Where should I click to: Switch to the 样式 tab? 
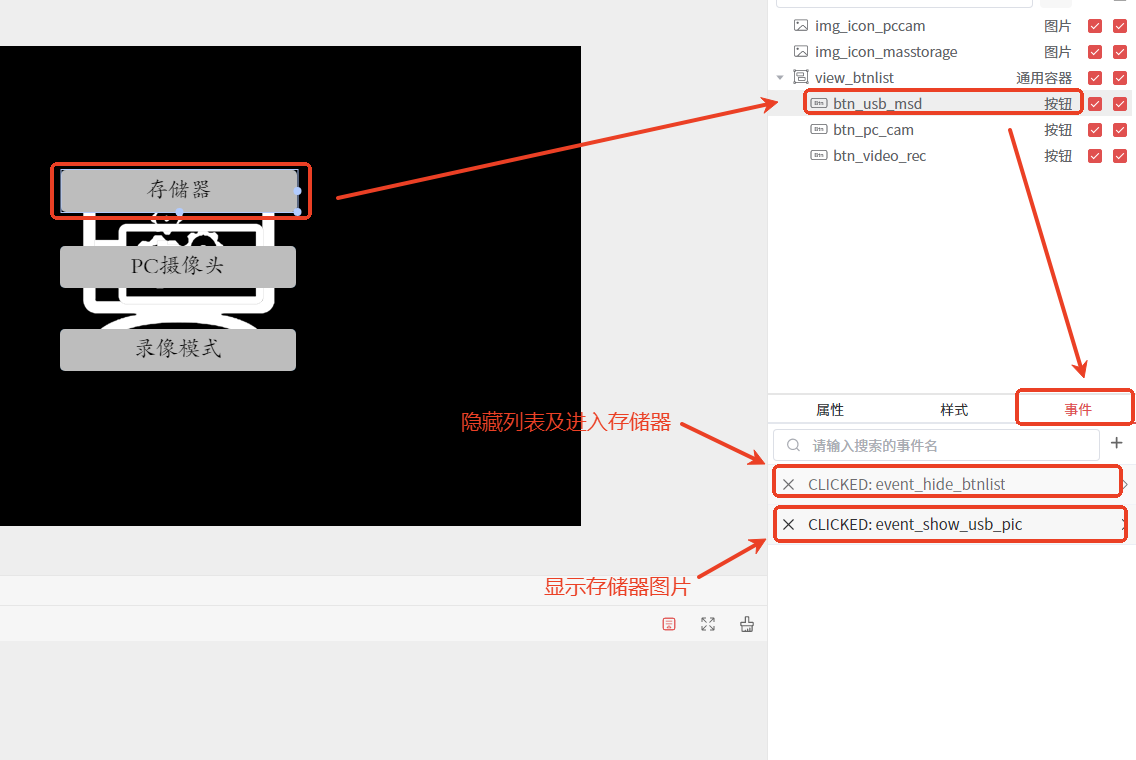click(x=954, y=410)
